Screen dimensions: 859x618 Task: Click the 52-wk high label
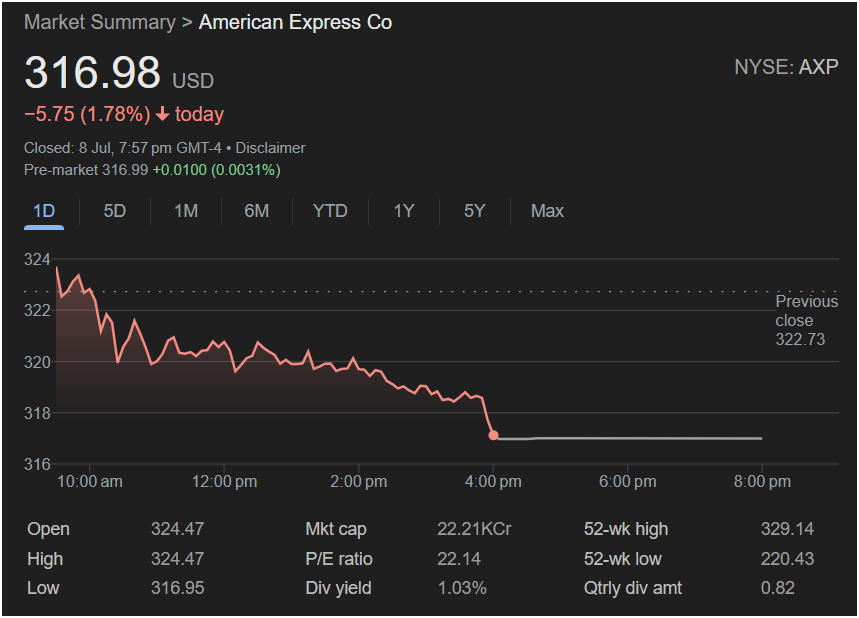pyautogui.click(x=626, y=529)
